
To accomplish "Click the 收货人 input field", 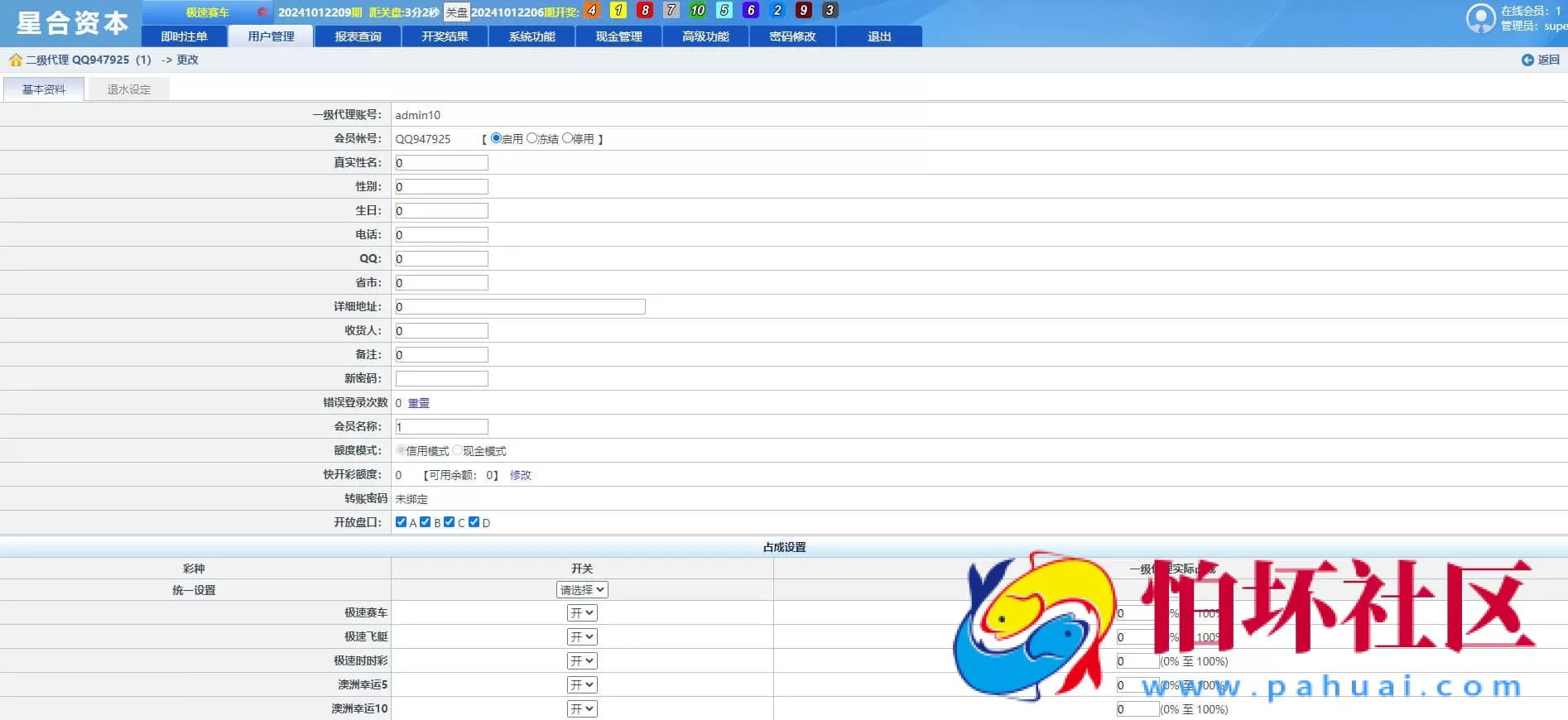I will 442,331.
